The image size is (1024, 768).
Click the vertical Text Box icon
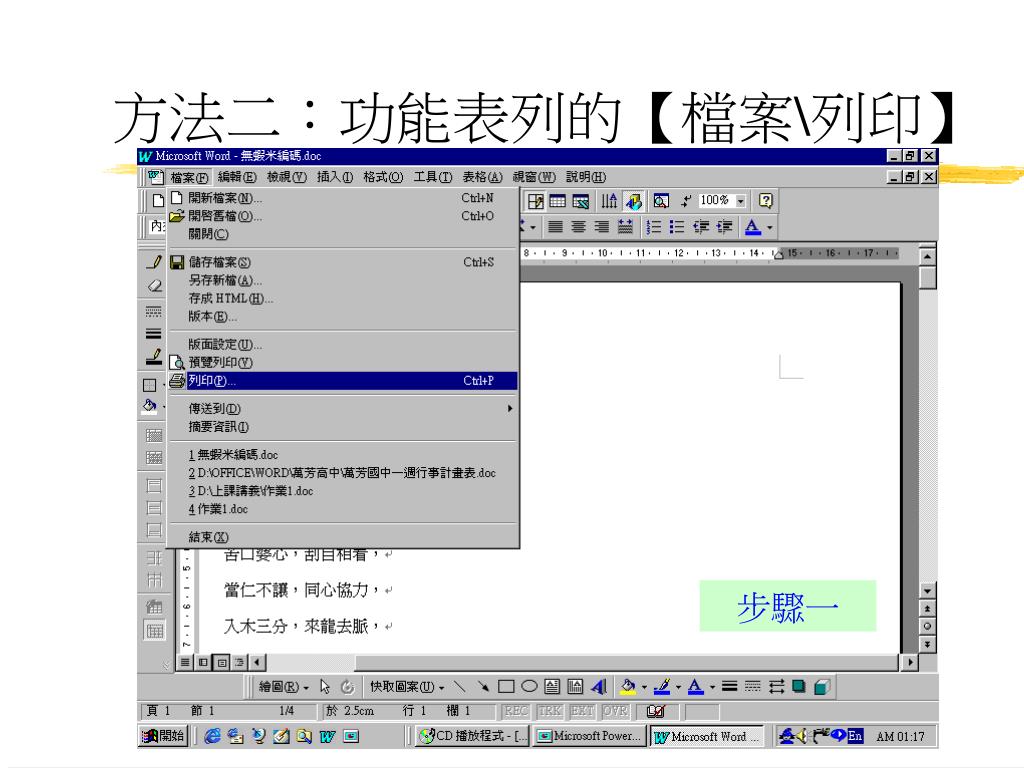click(x=575, y=687)
